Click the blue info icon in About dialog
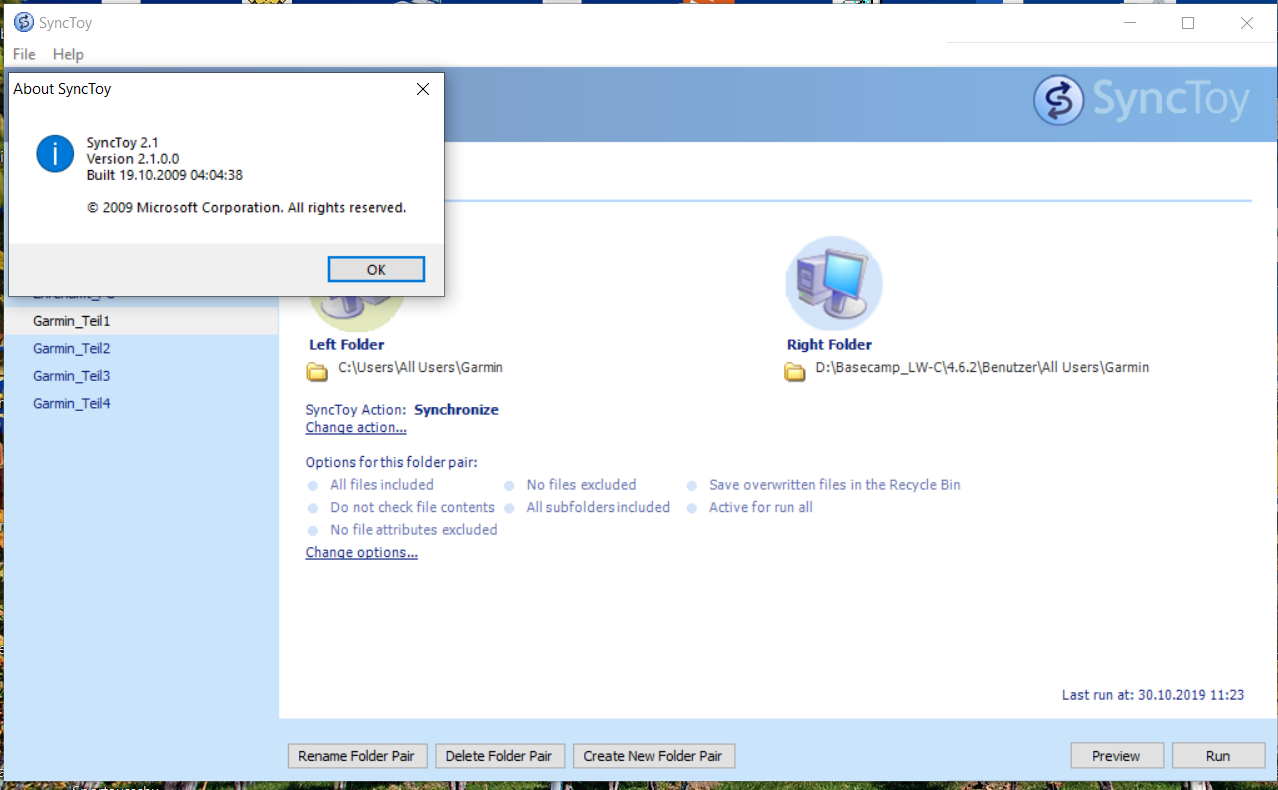The width and height of the screenshot is (1278, 790). (x=55, y=154)
